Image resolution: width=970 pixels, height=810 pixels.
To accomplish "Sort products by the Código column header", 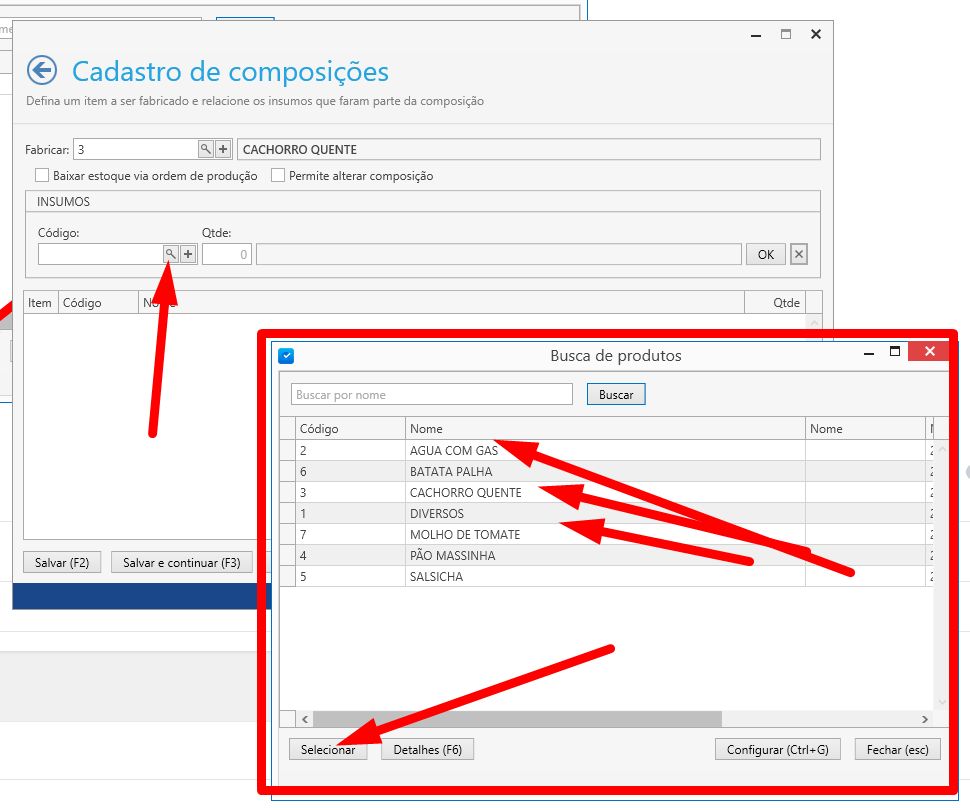I will point(350,429).
